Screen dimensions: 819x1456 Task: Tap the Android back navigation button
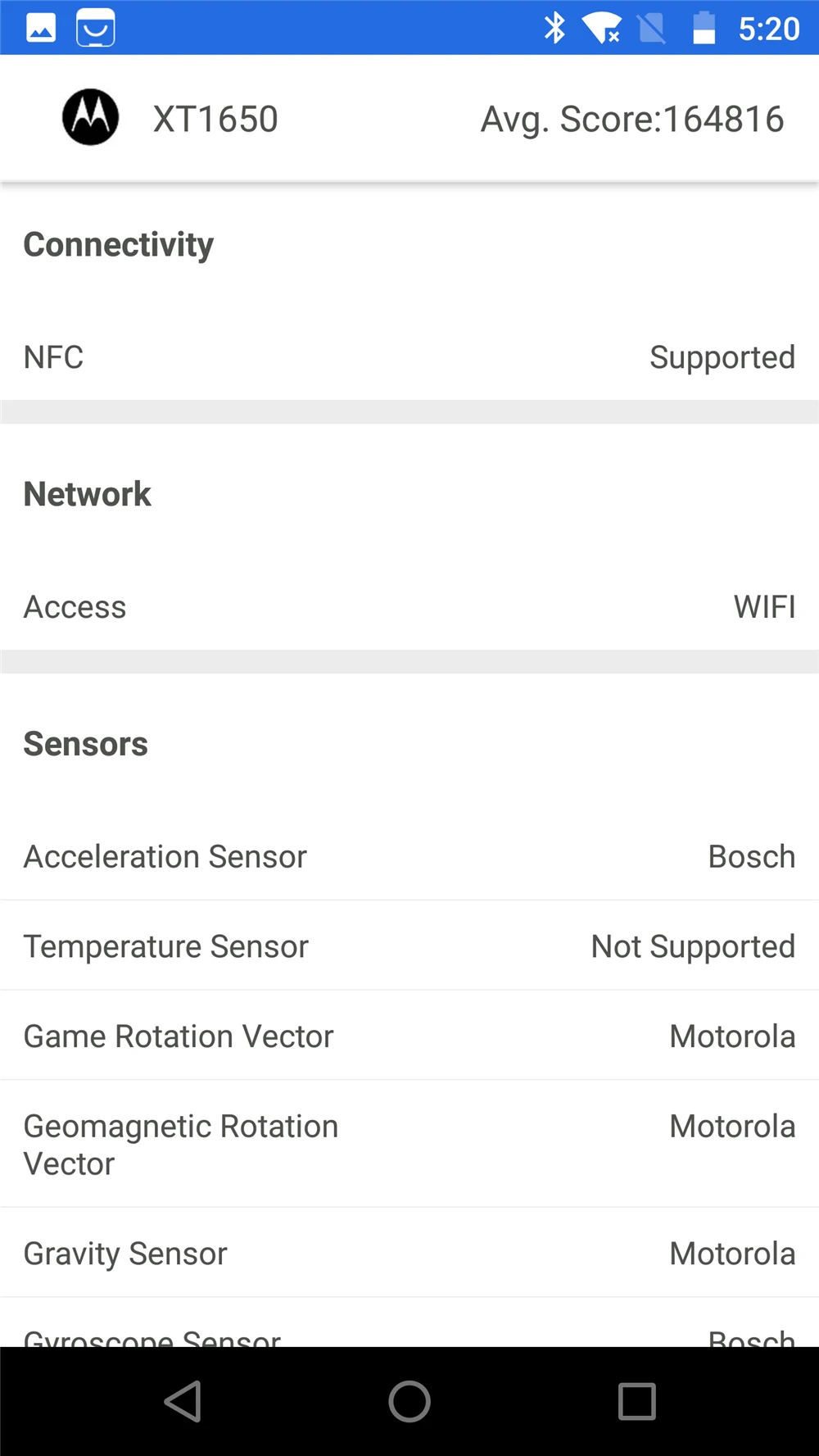coord(183,1401)
